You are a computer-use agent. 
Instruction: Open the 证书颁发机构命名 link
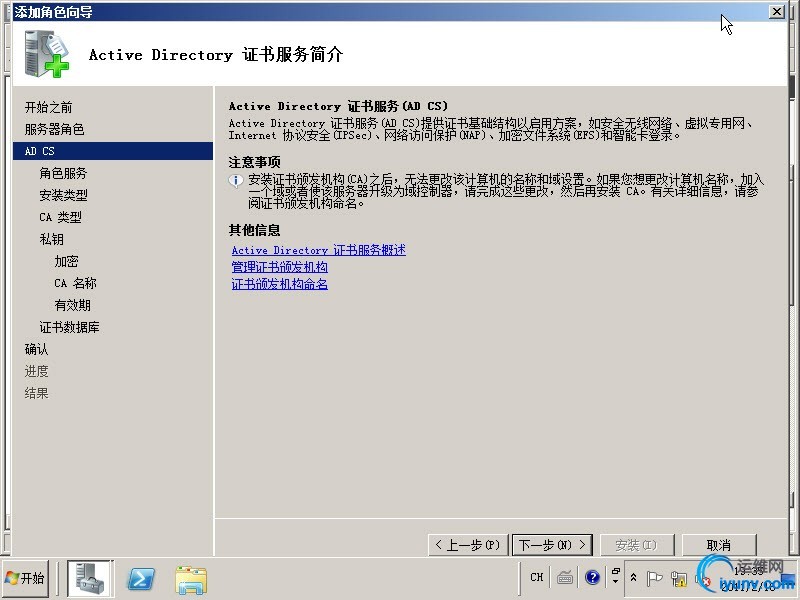point(280,284)
